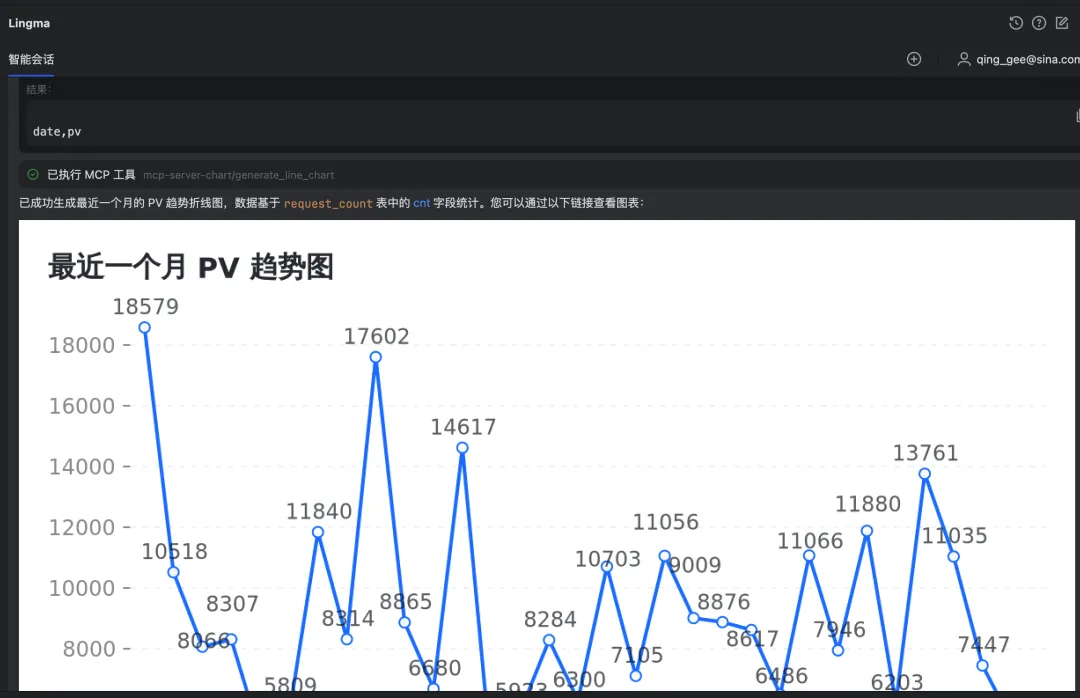Click the 17602 data point marker
This screenshot has height=698, width=1080.
(x=375, y=357)
